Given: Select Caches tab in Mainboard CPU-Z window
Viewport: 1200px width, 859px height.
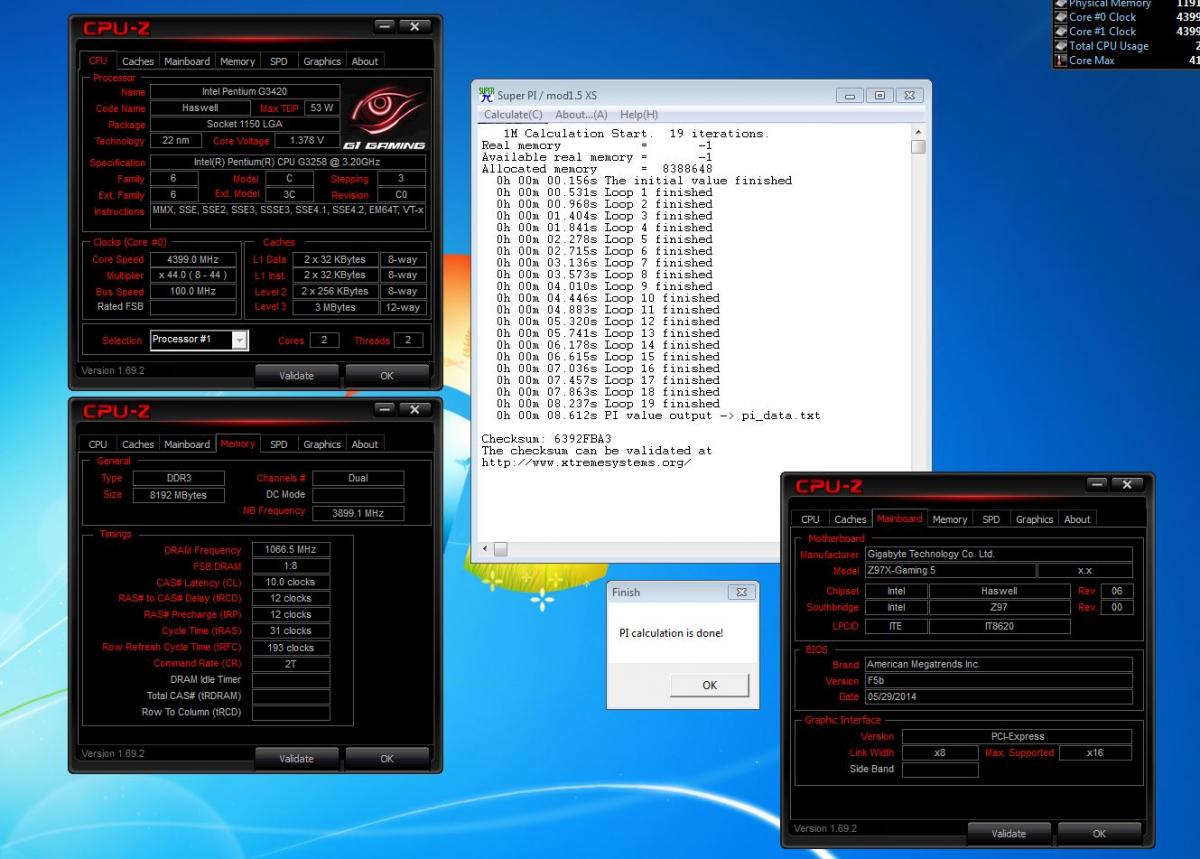Looking at the screenshot, I should click(850, 519).
